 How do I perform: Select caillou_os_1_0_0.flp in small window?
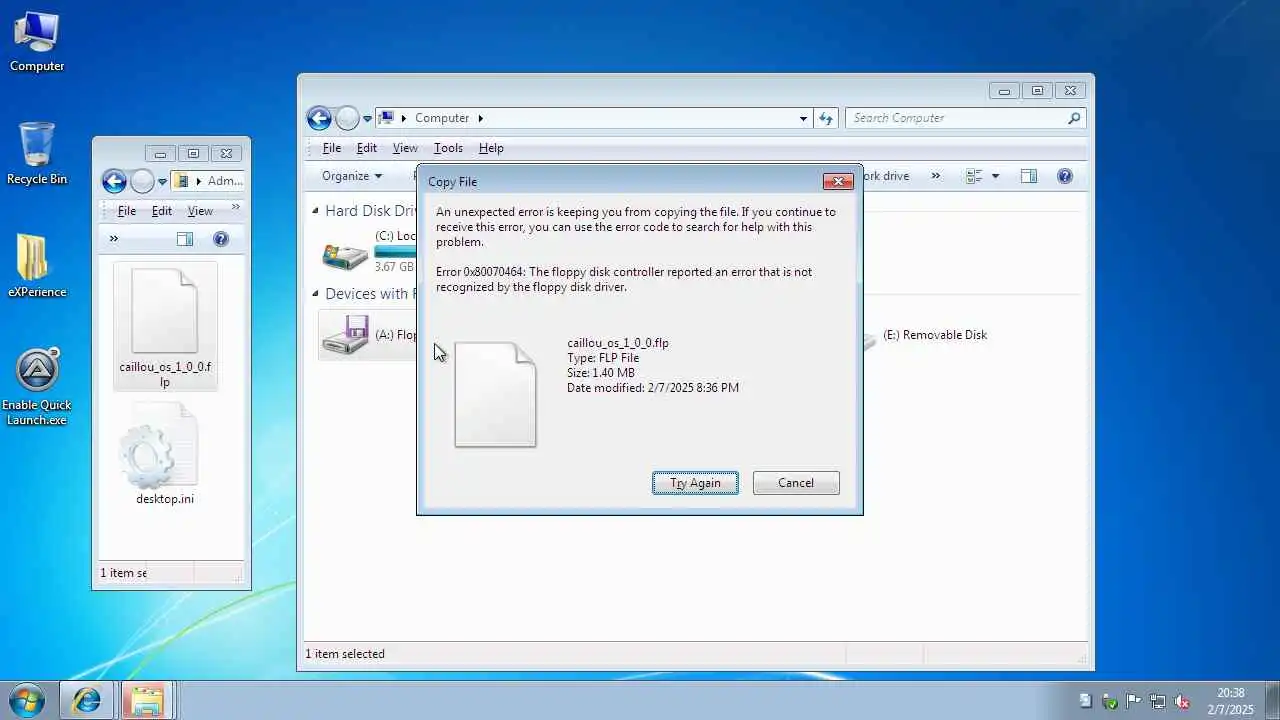coord(165,326)
